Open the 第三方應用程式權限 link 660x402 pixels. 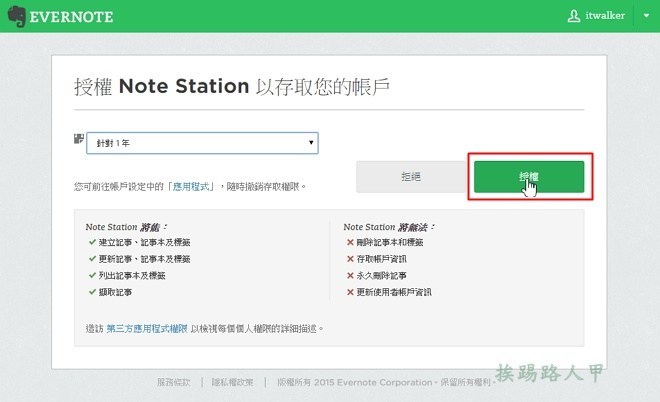pyautogui.click(x=146, y=328)
